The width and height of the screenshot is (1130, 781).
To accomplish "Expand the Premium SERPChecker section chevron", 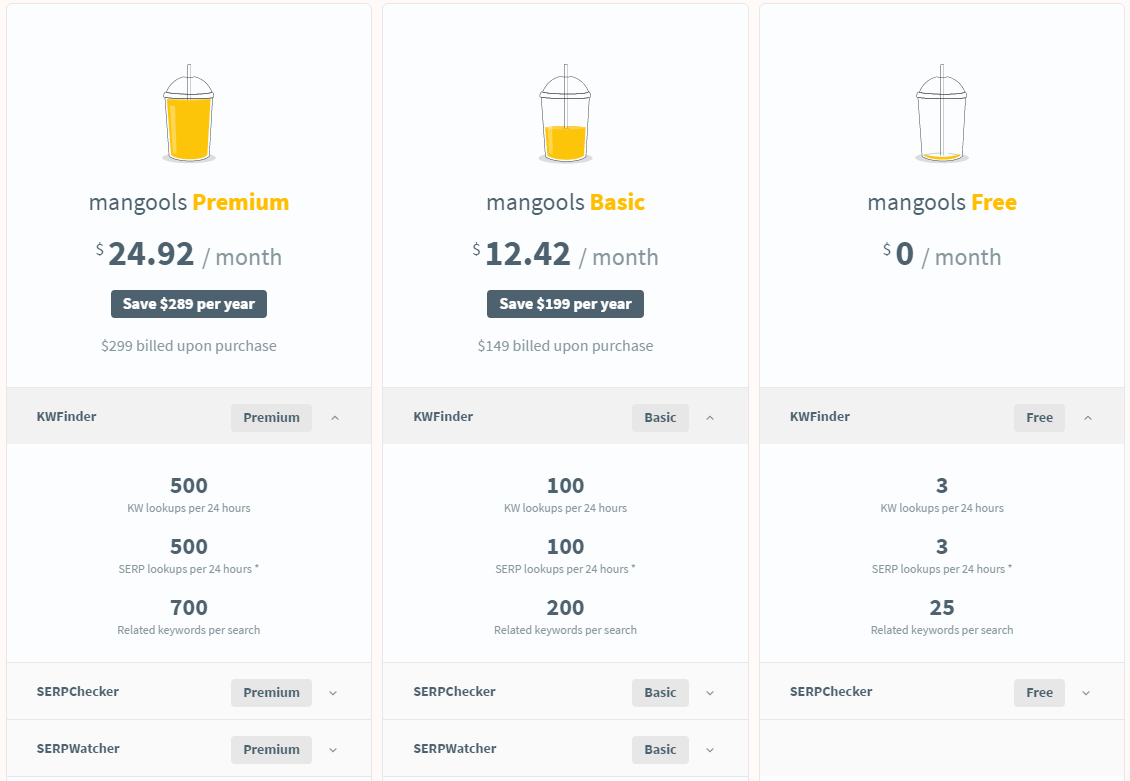I will [333, 693].
